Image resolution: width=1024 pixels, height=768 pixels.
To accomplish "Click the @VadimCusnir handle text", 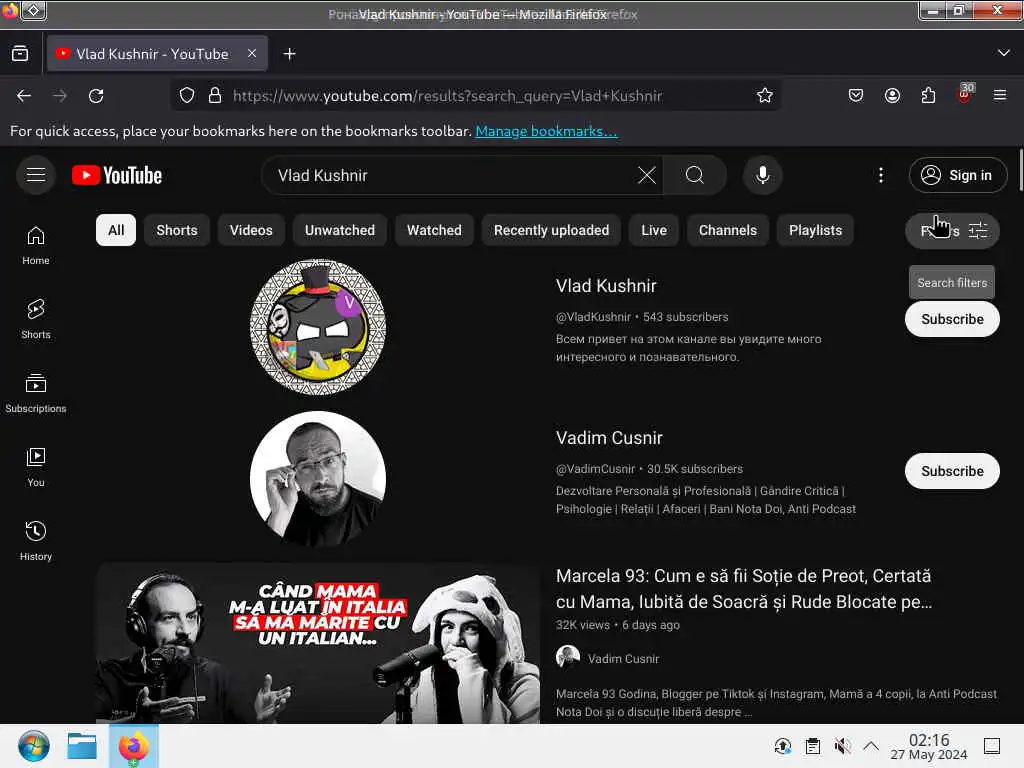I will tap(595, 469).
